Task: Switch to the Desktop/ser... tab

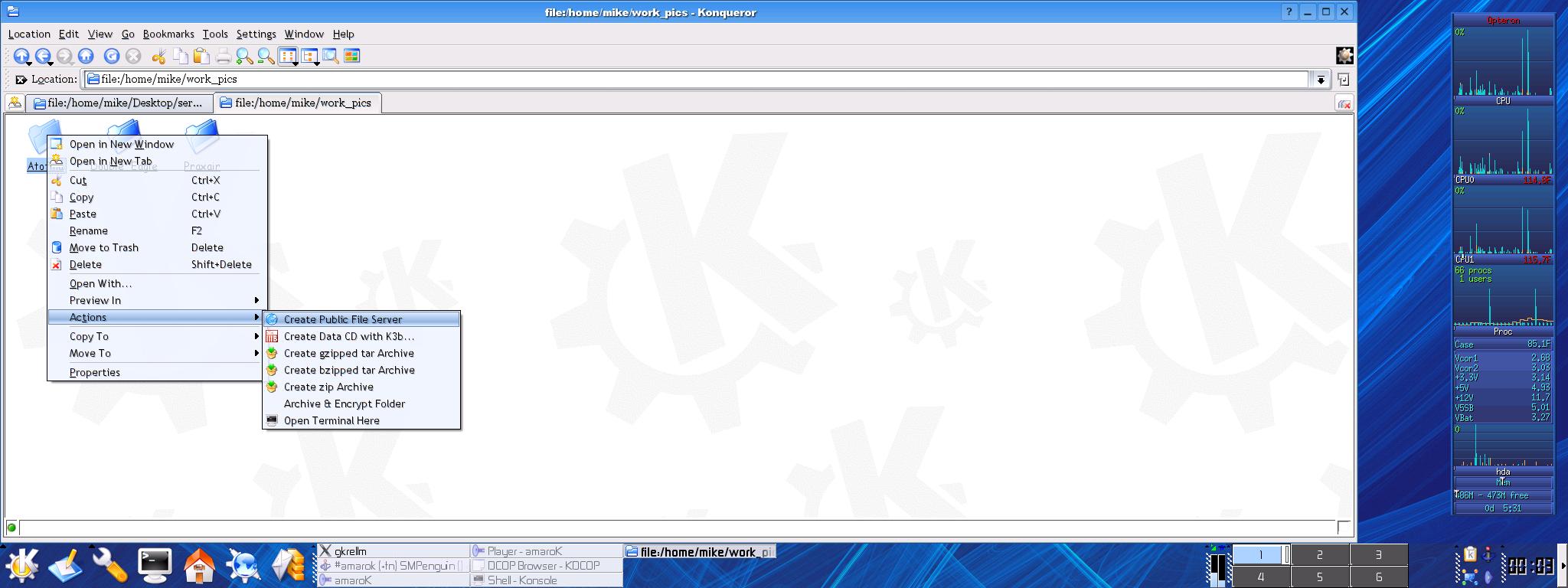Action: pyautogui.click(x=119, y=103)
